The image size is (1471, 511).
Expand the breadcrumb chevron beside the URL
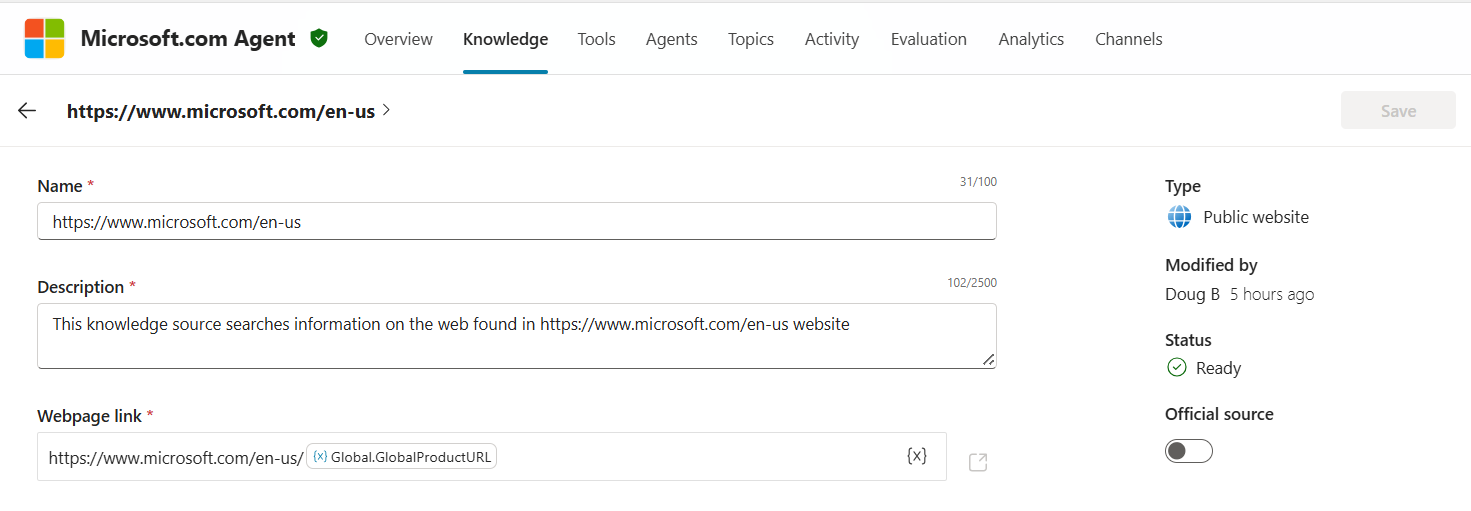coord(386,111)
